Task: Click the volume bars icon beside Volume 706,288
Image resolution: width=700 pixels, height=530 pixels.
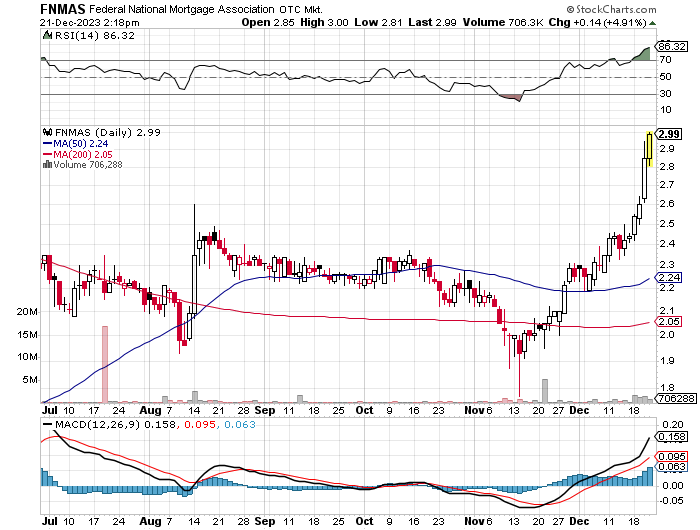Action: [x=47, y=165]
